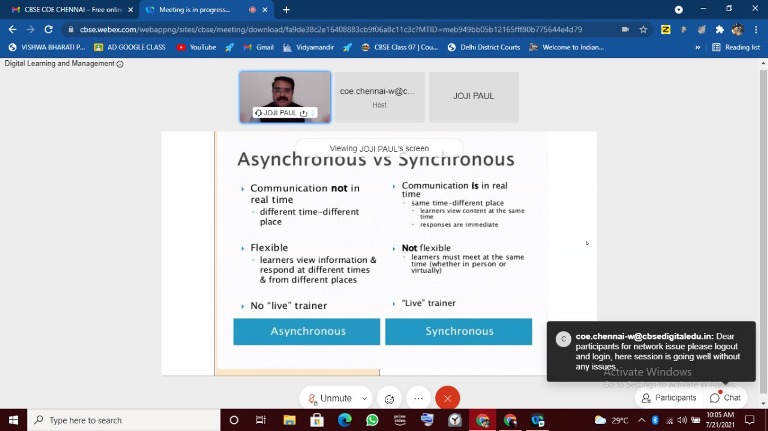Open the Chat panel
Viewport: 768px width, 431px height.
(725, 397)
